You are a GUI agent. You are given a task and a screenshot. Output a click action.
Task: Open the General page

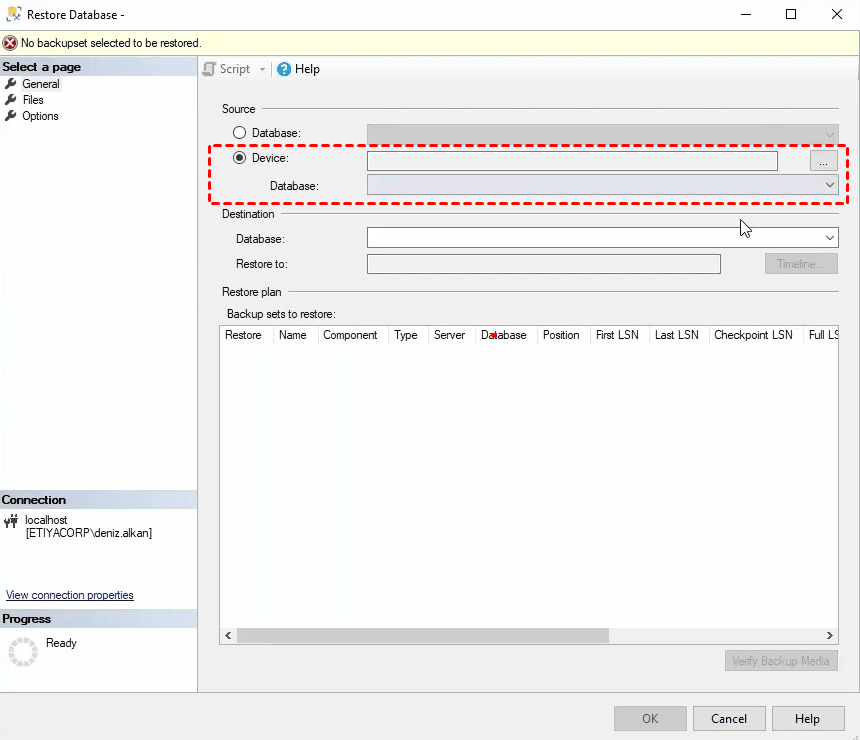(41, 84)
